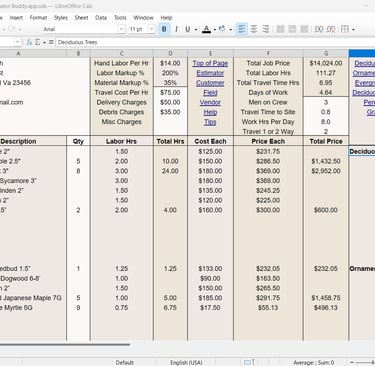Open the Name Box dropdown arrow
This screenshot has height=366, width=375.
pos(17,42)
